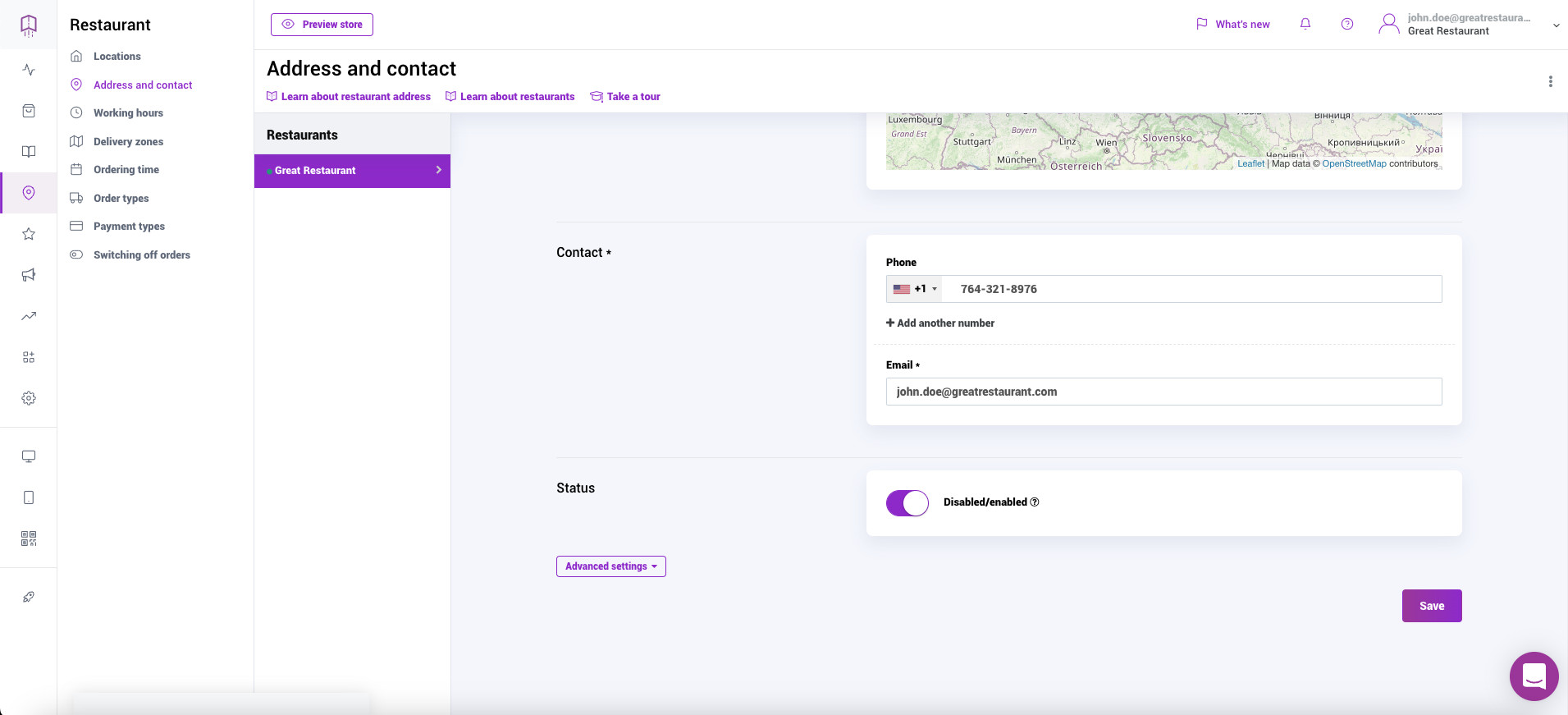Screen dimensions: 1568x715
Task: Expand the Advanced settings dropdown
Action: [x=610, y=566]
